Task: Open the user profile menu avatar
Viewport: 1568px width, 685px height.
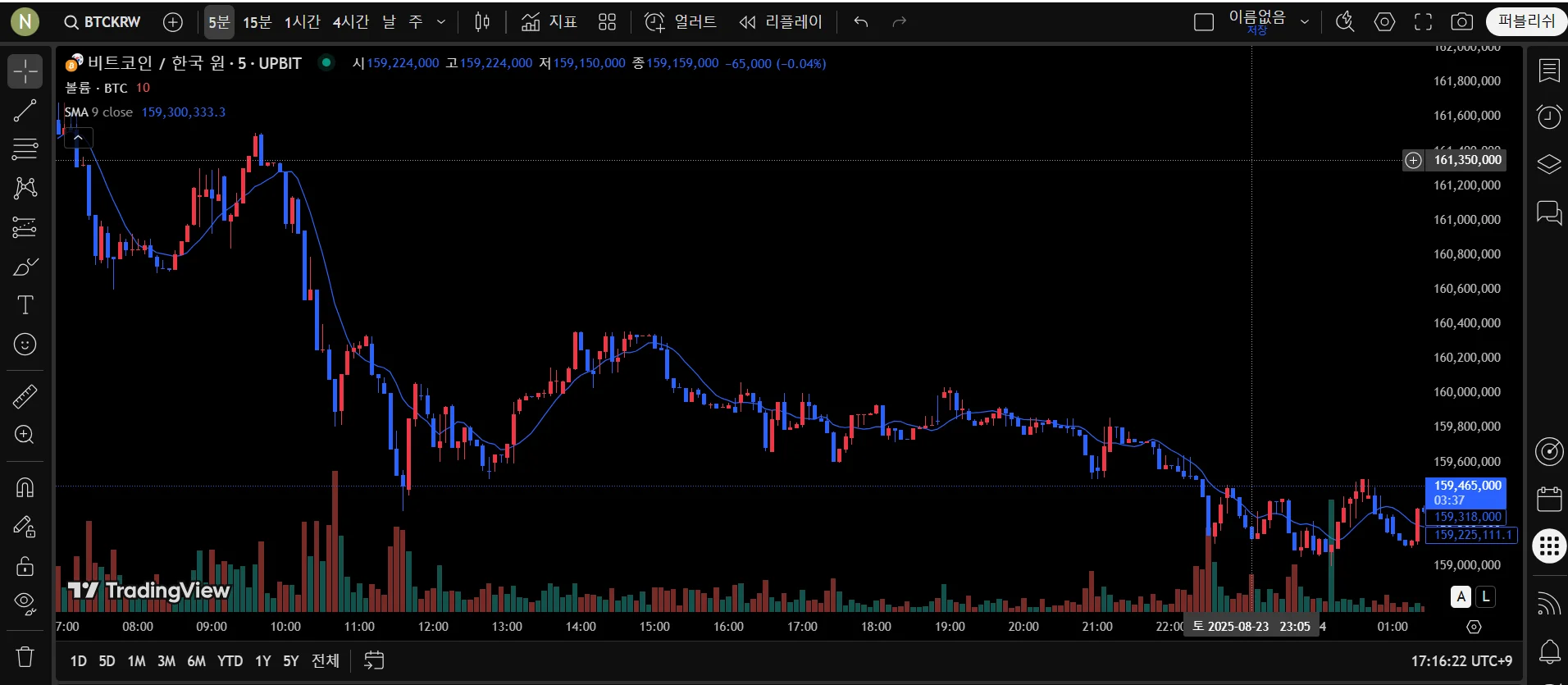Action: point(25,22)
